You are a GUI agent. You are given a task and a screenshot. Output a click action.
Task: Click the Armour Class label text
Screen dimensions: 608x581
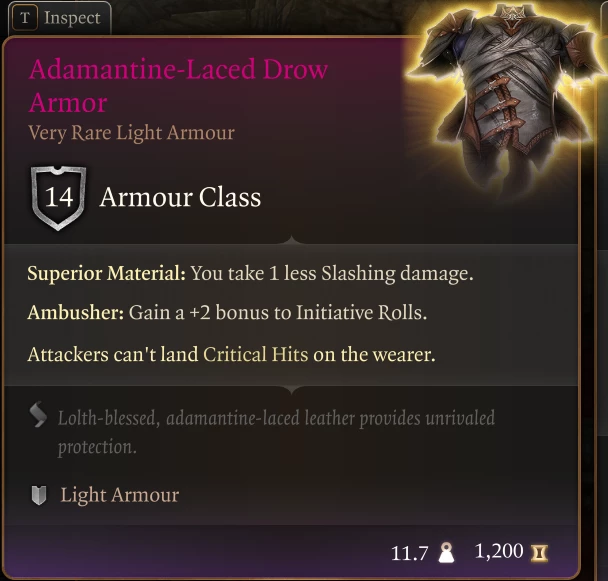coord(180,197)
